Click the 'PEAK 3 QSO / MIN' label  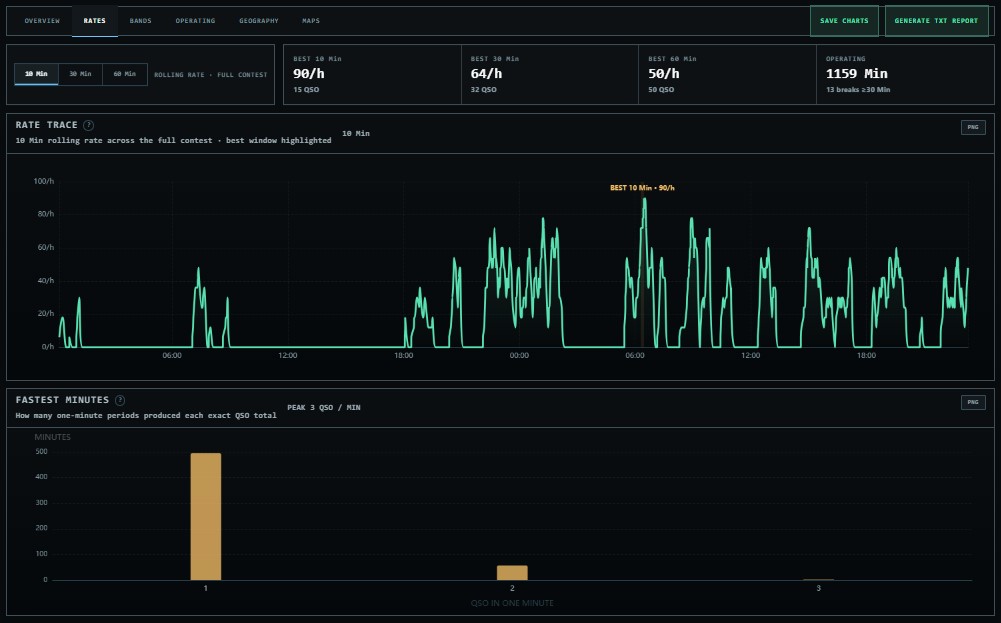pos(324,407)
